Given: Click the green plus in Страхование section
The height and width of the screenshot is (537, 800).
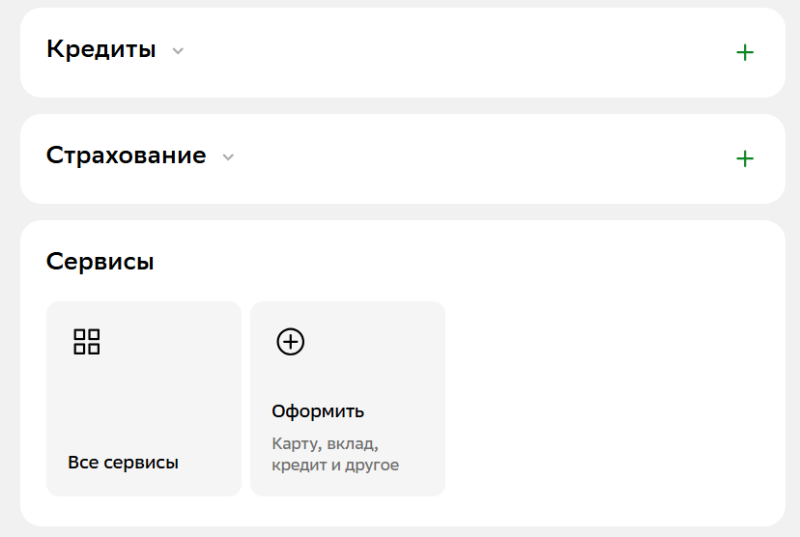Looking at the screenshot, I should (x=744, y=158).
